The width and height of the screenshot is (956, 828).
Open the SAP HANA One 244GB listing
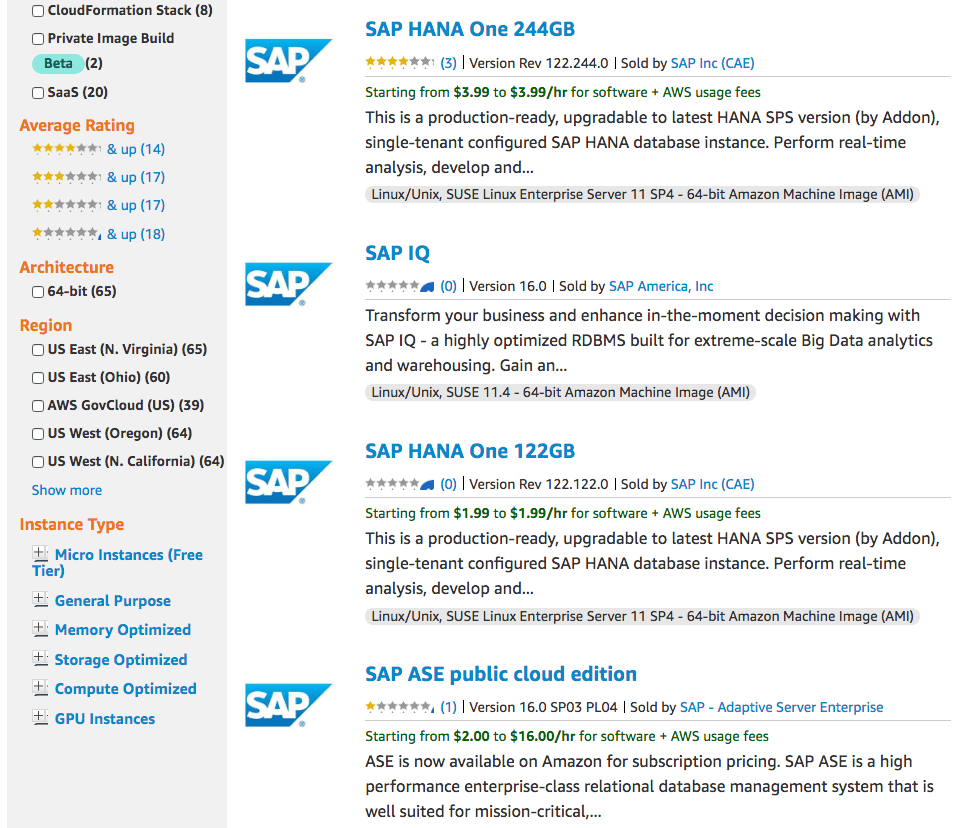tap(469, 29)
